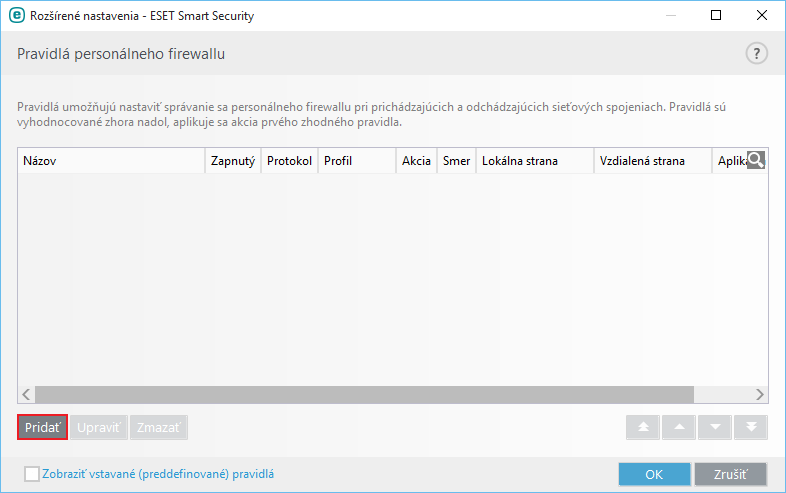Screen dimensions: 786x493
Task: Maximize the Rozšírené nastavenia window
Action: (x=716, y=16)
